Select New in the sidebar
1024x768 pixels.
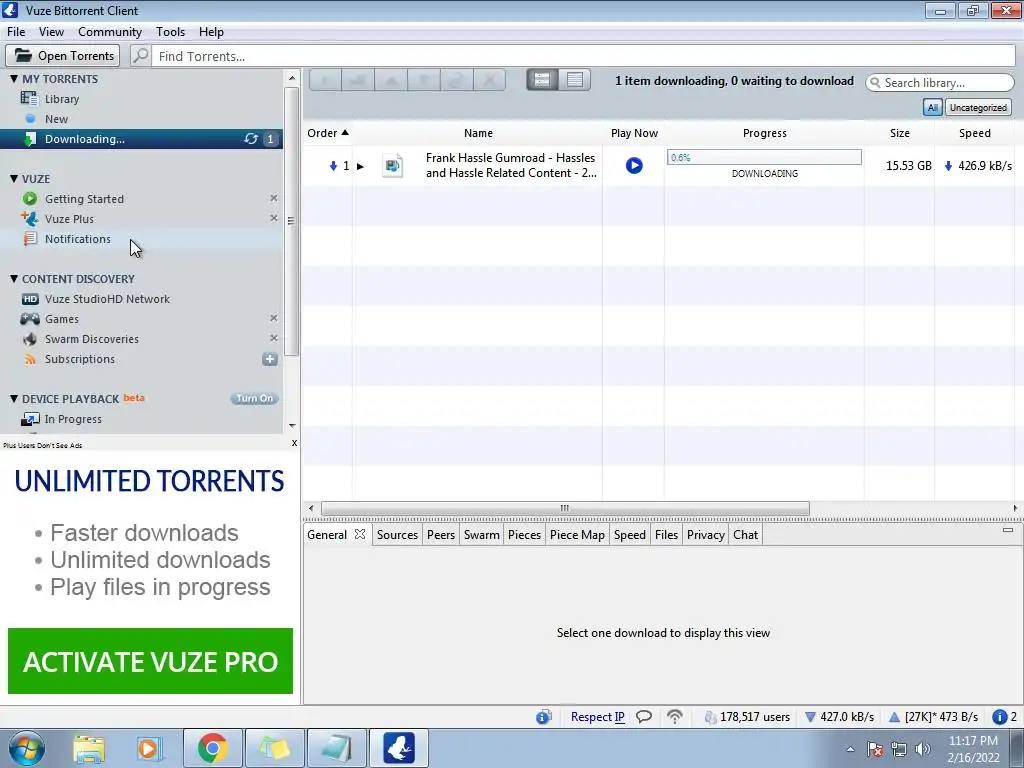click(x=56, y=119)
